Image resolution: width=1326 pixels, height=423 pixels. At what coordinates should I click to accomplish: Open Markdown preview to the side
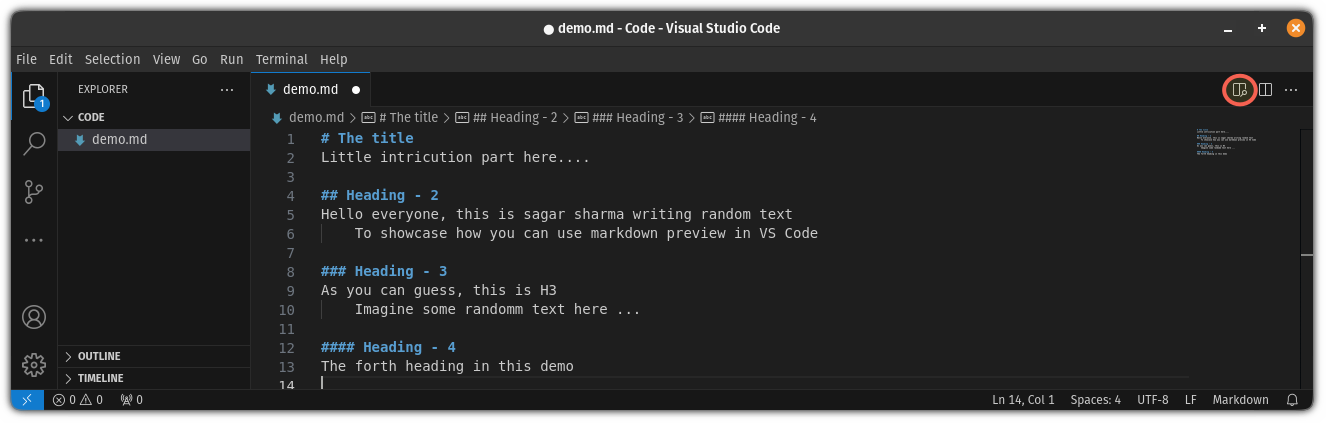[x=1240, y=90]
